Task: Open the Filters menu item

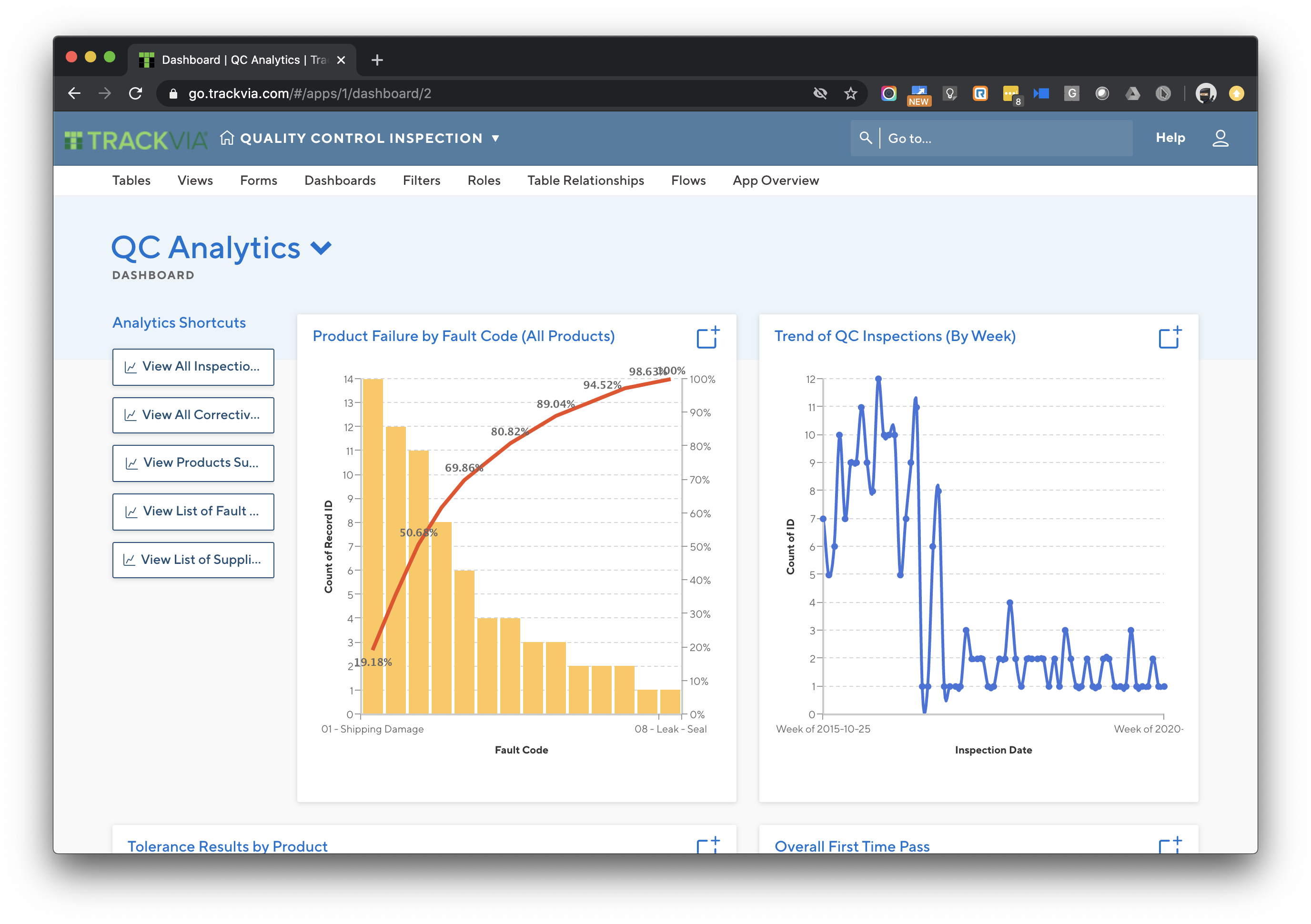Action: 422,181
